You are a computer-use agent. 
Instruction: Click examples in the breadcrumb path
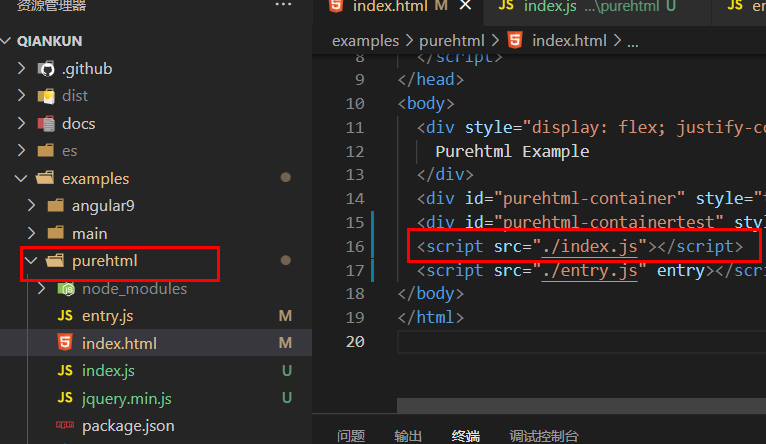365,41
